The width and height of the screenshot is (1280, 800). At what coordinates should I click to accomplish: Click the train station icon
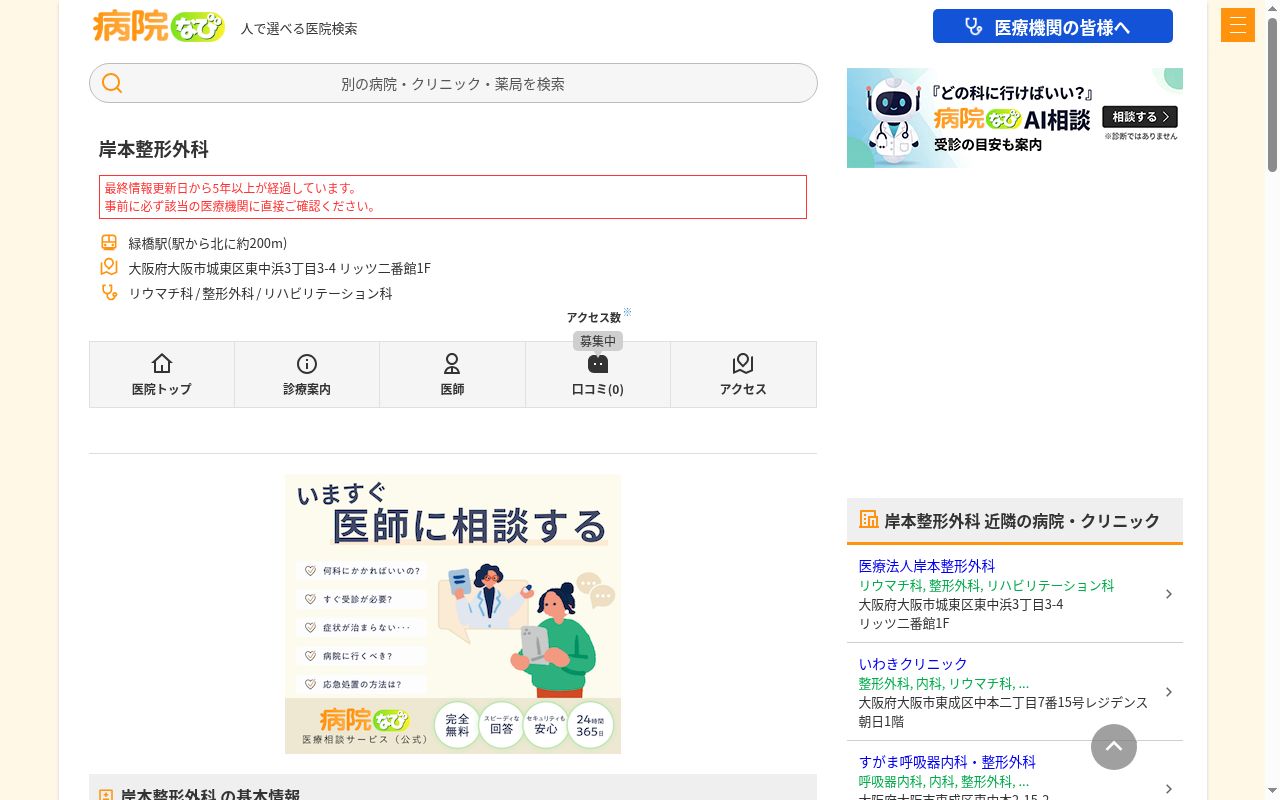pos(109,243)
